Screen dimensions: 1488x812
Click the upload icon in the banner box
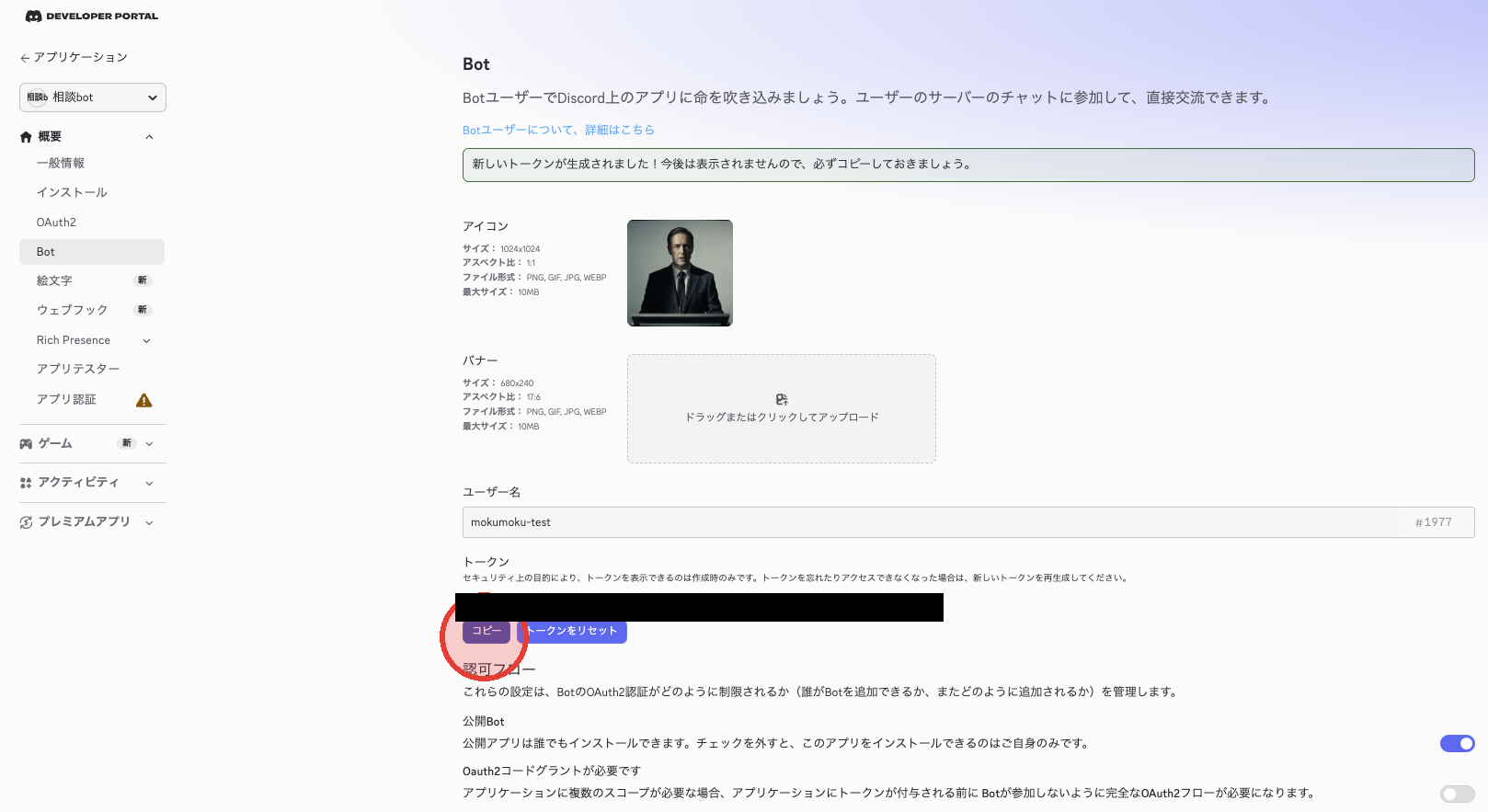tap(782, 399)
